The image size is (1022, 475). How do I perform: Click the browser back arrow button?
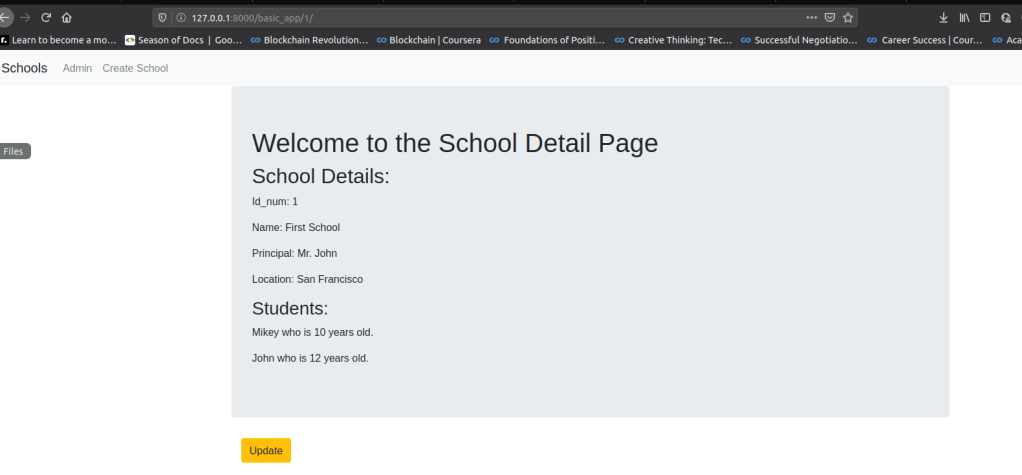[5, 17]
